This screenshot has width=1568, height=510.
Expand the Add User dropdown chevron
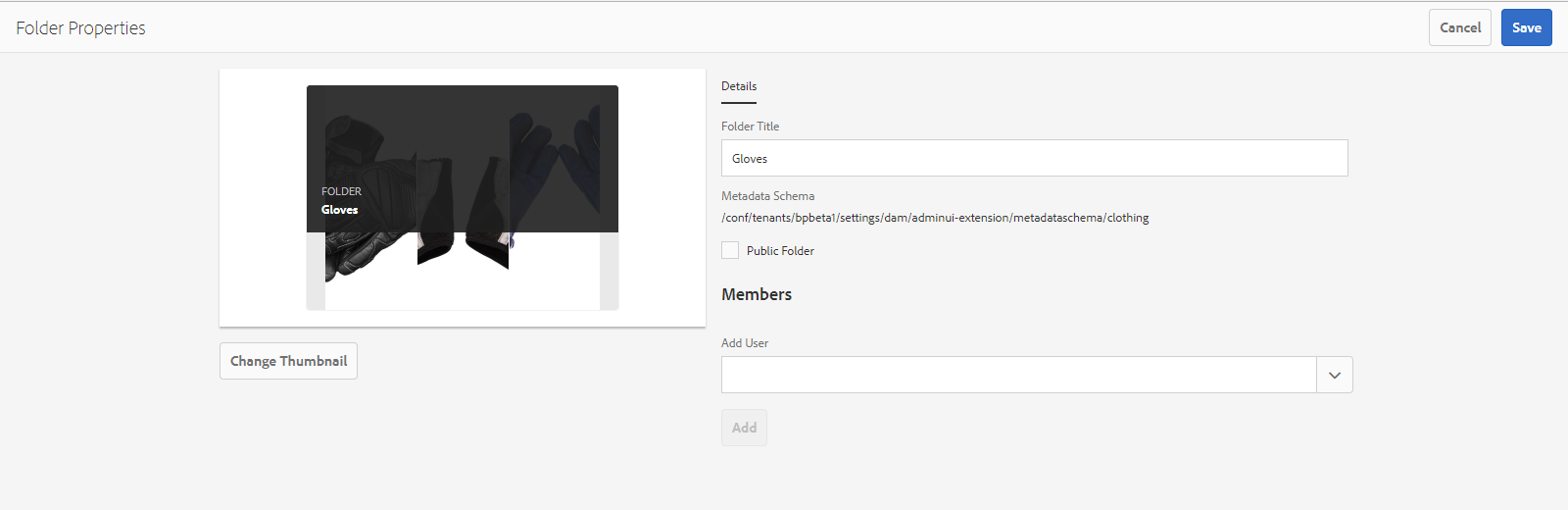(x=1335, y=375)
